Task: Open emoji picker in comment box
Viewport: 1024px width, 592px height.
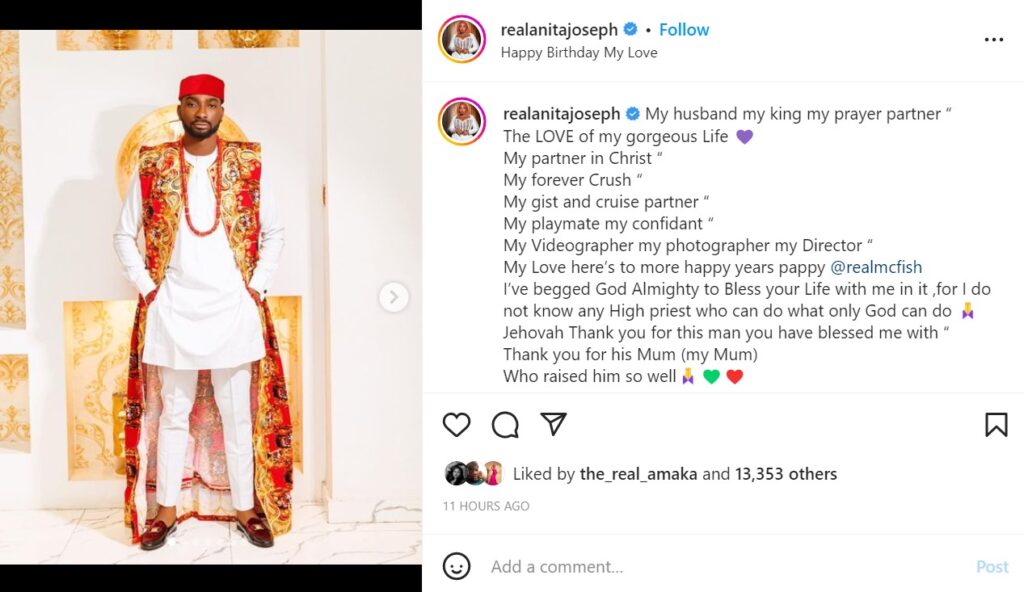Action: [457, 566]
